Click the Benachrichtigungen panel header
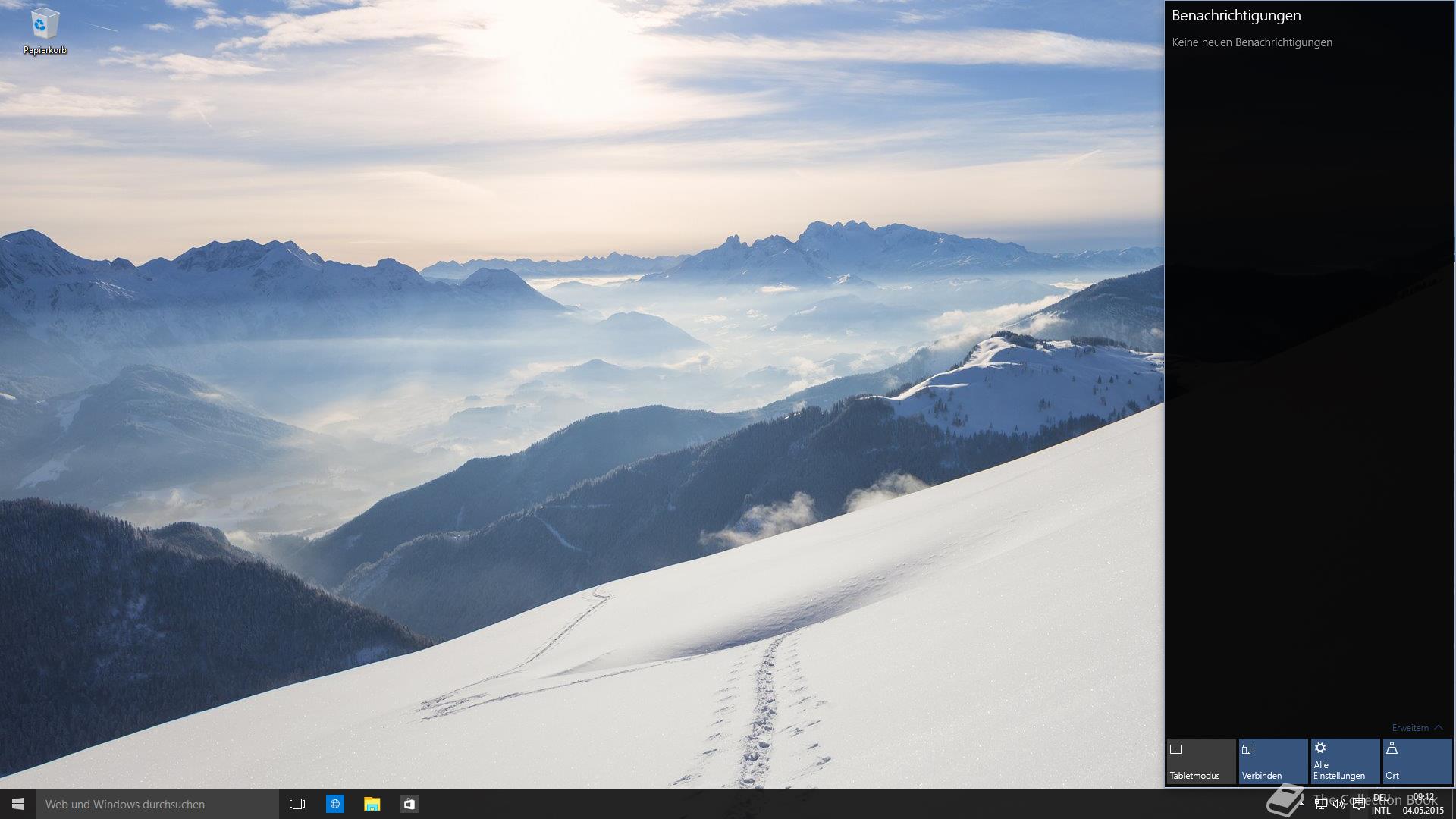This screenshot has width=1456, height=819. point(1235,15)
